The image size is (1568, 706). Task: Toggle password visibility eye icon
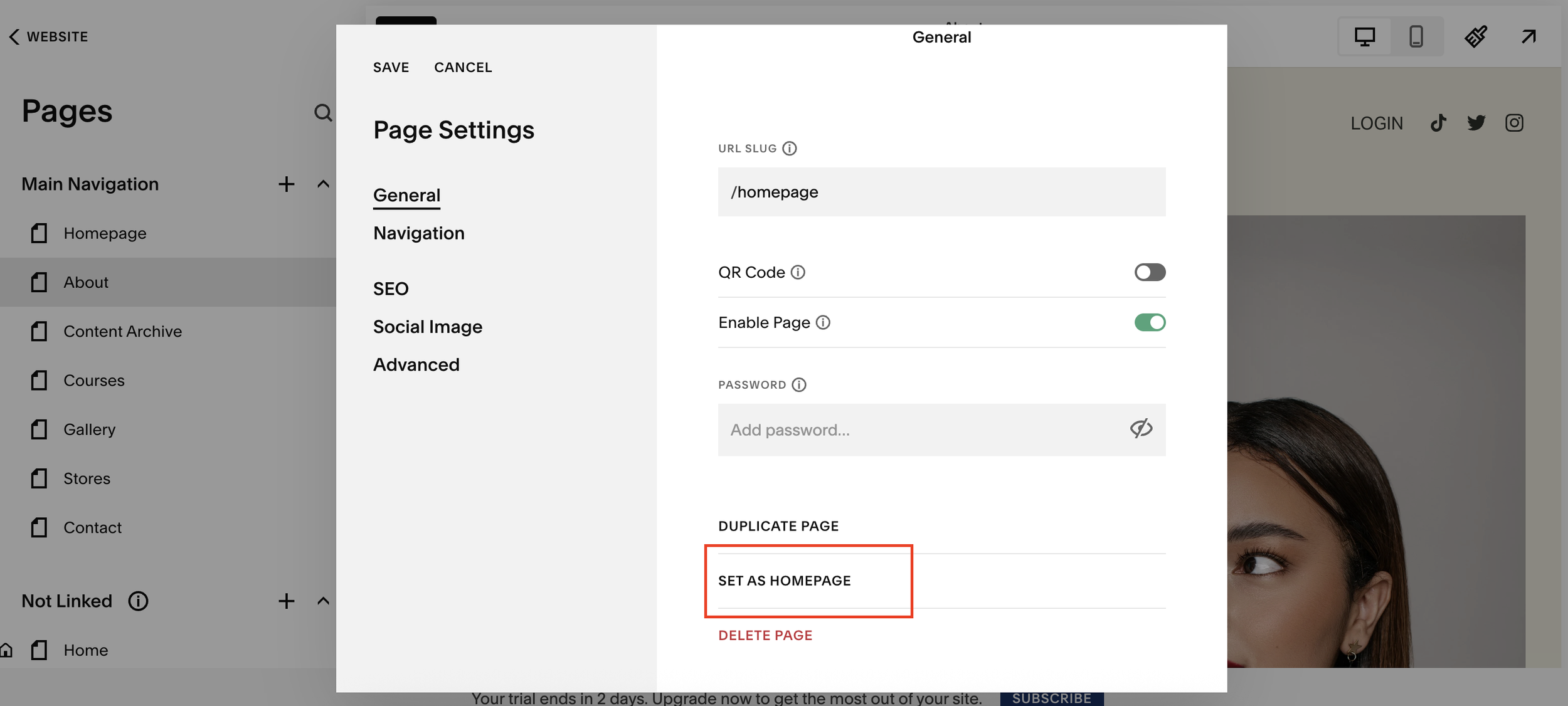point(1141,429)
